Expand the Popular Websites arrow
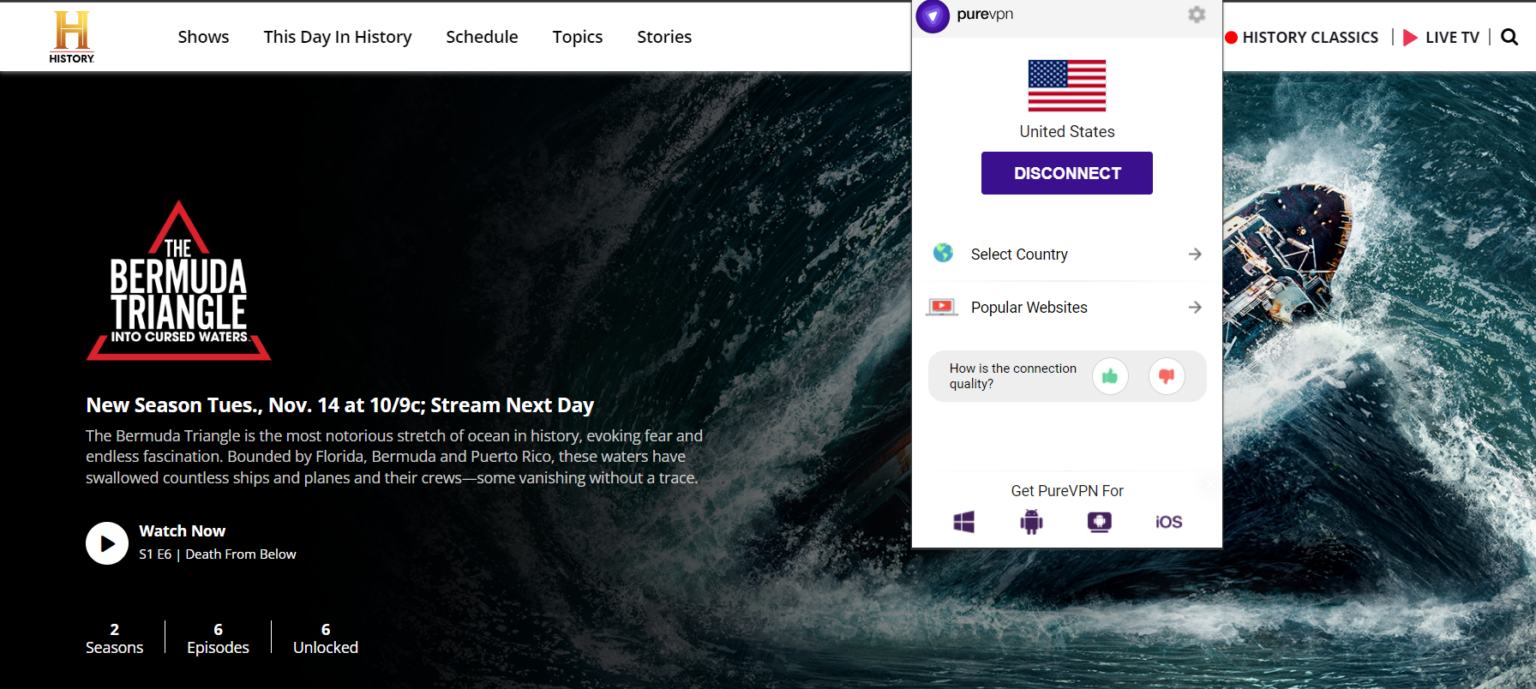The width and height of the screenshot is (1536, 689). click(1194, 307)
